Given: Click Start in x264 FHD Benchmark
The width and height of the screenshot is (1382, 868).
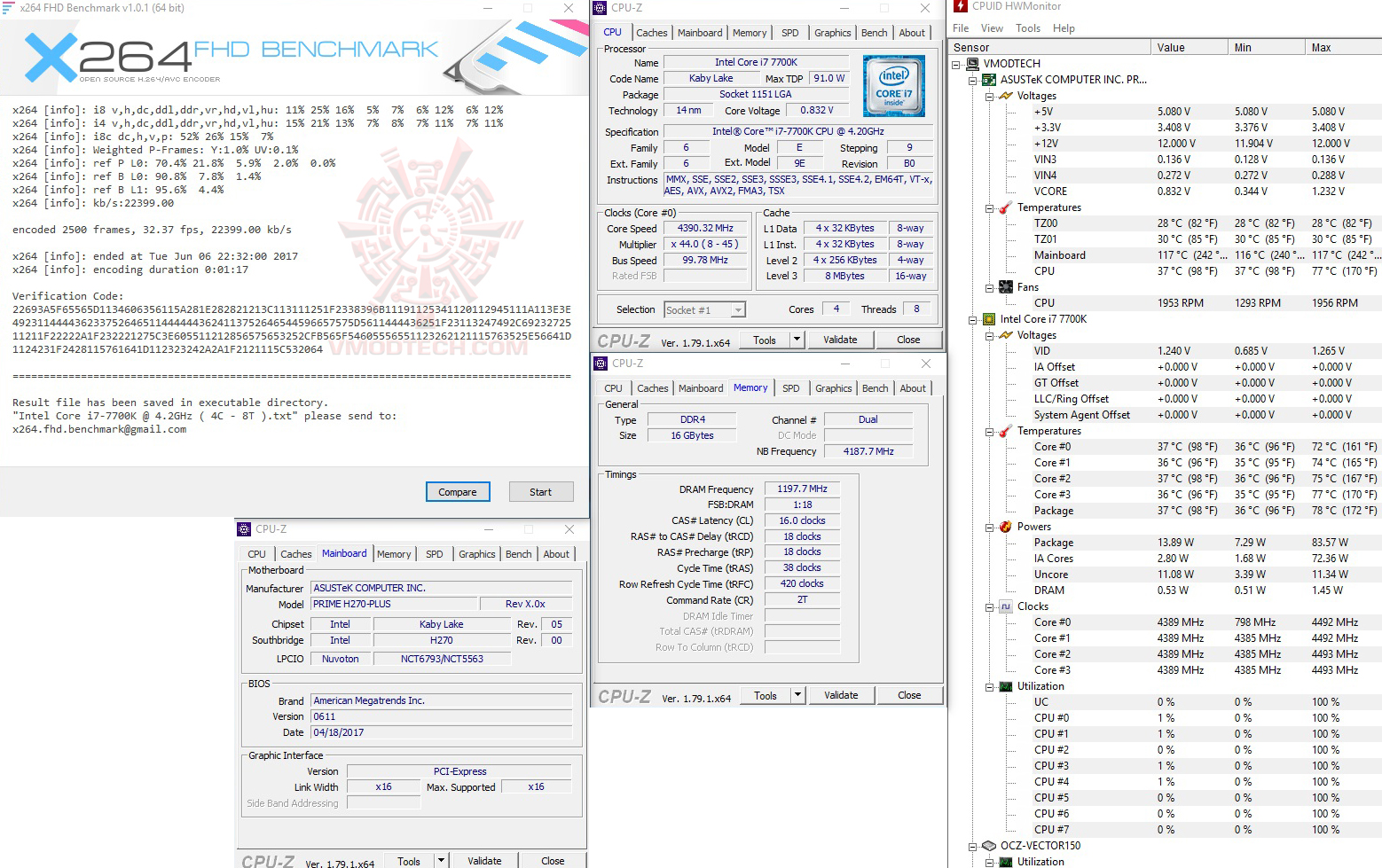Looking at the screenshot, I should 541,491.
